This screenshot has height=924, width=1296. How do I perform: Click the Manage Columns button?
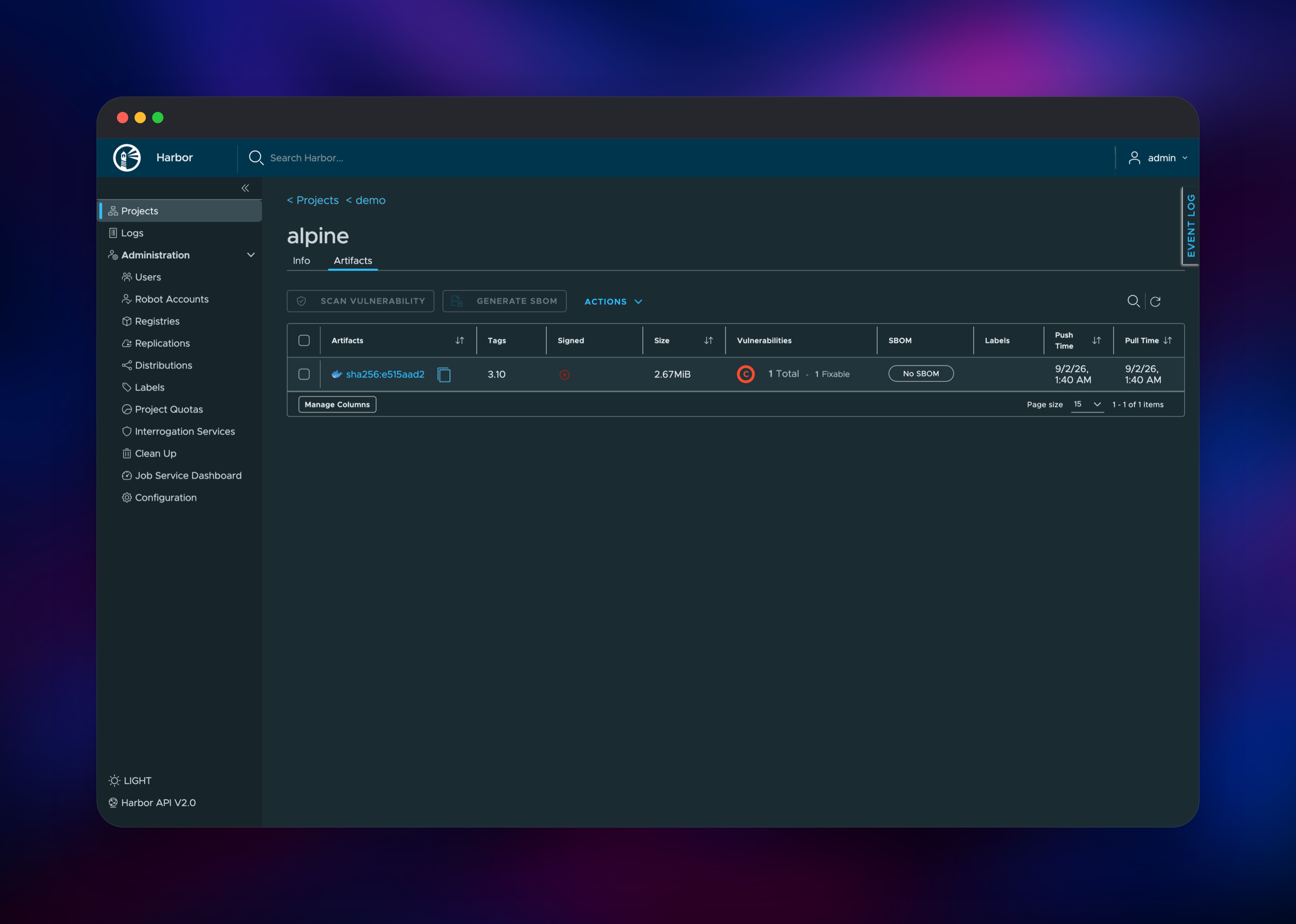(337, 405)
